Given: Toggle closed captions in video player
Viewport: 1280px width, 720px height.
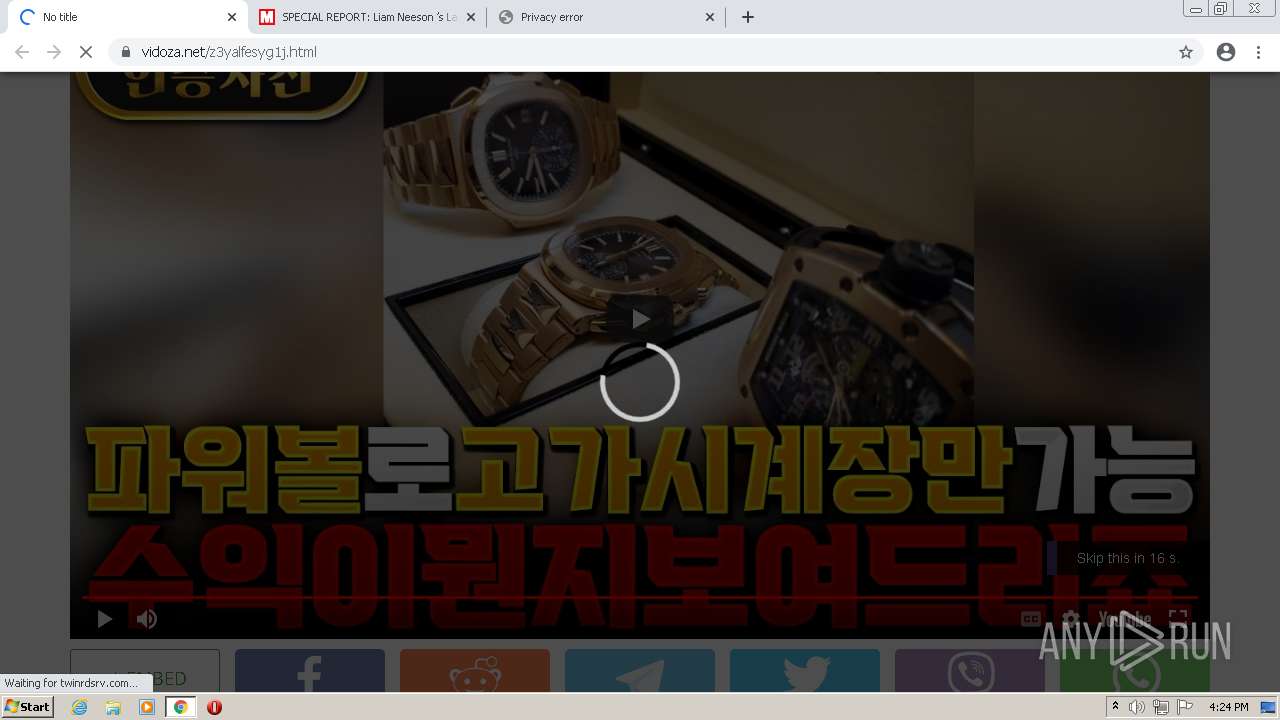Looking at the screenshot, I should click(x=1031, y=619).
